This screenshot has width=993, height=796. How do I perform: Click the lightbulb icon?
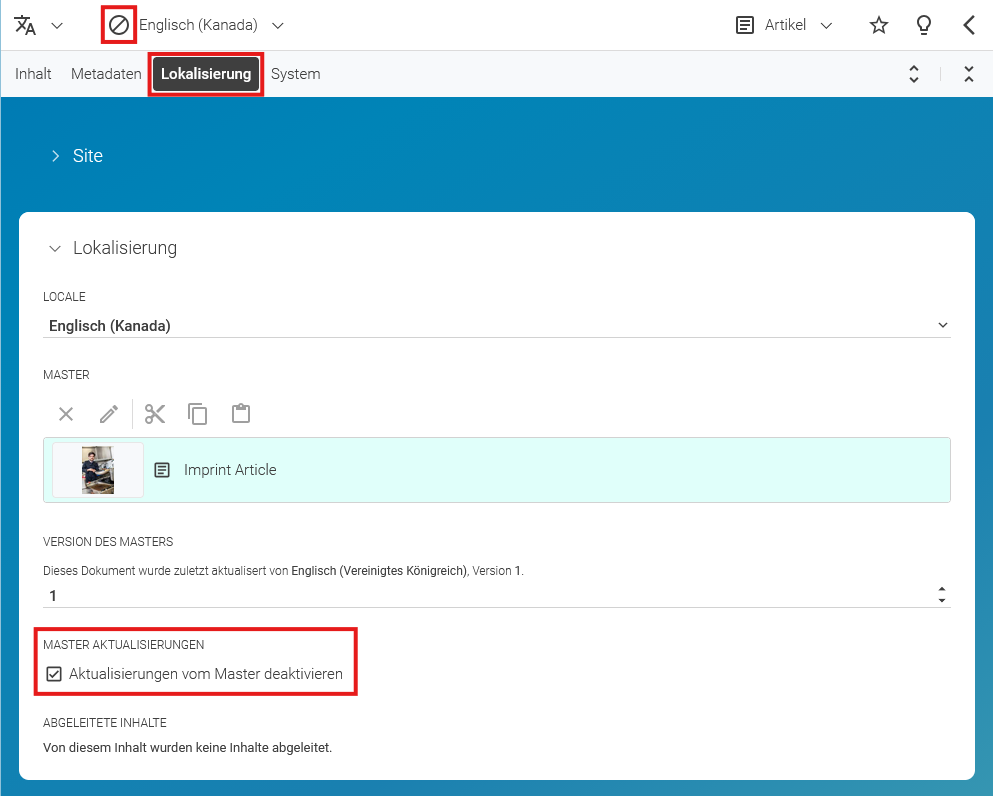tap(923, 25)
